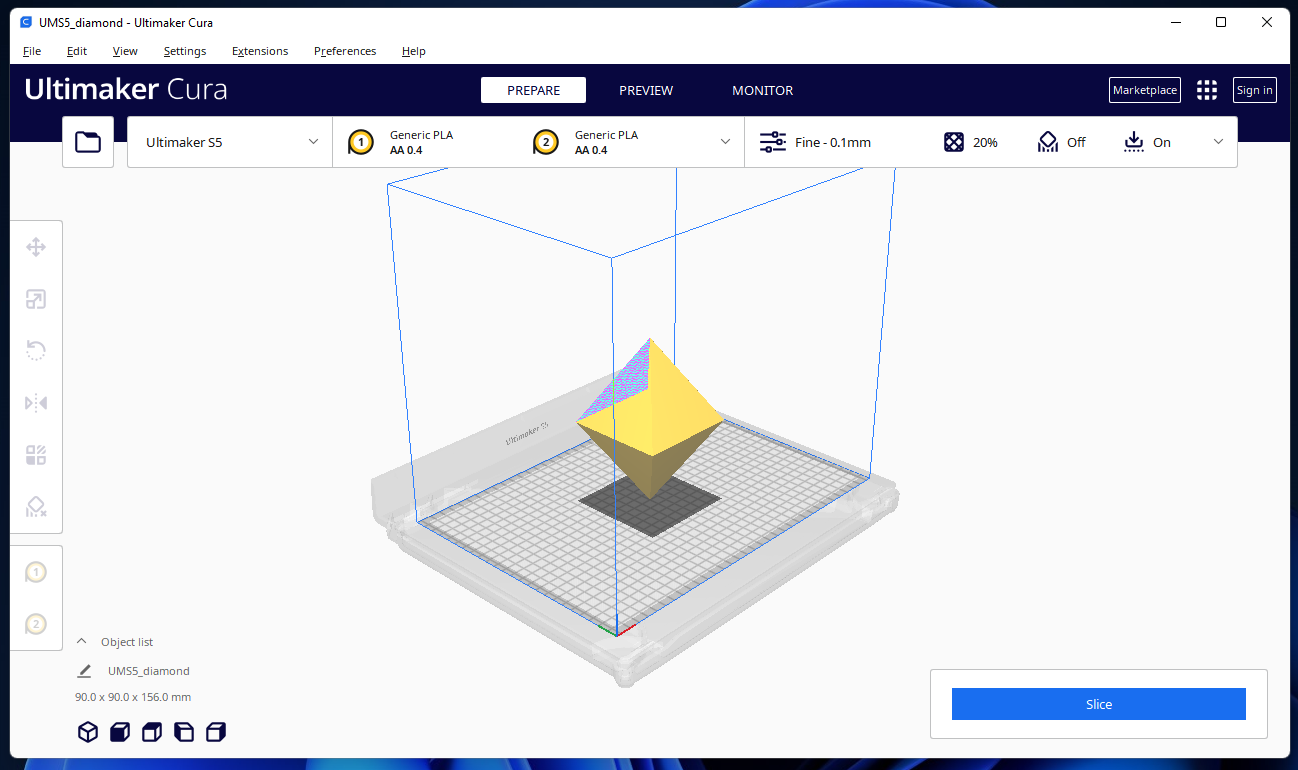Switch to front view icon
1298x770 pixels.
pos(120,732)
